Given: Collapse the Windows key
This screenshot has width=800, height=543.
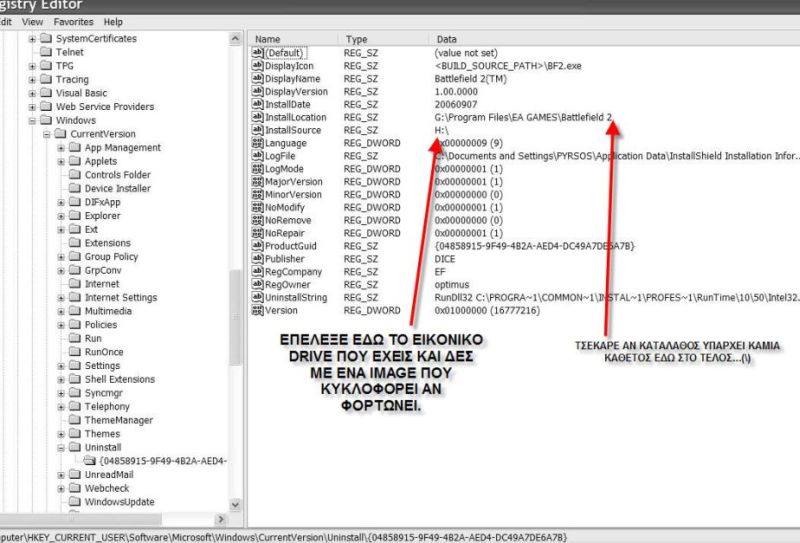Looking at the screenshot, I should 32,120.
